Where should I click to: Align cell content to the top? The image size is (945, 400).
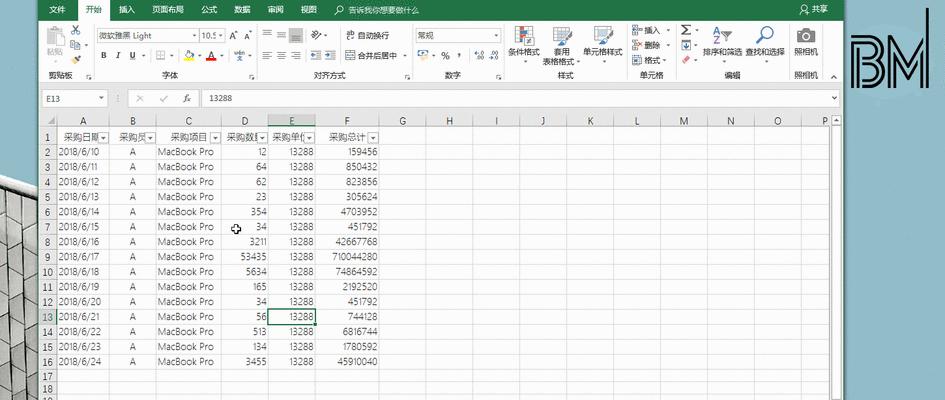(267, 35)
